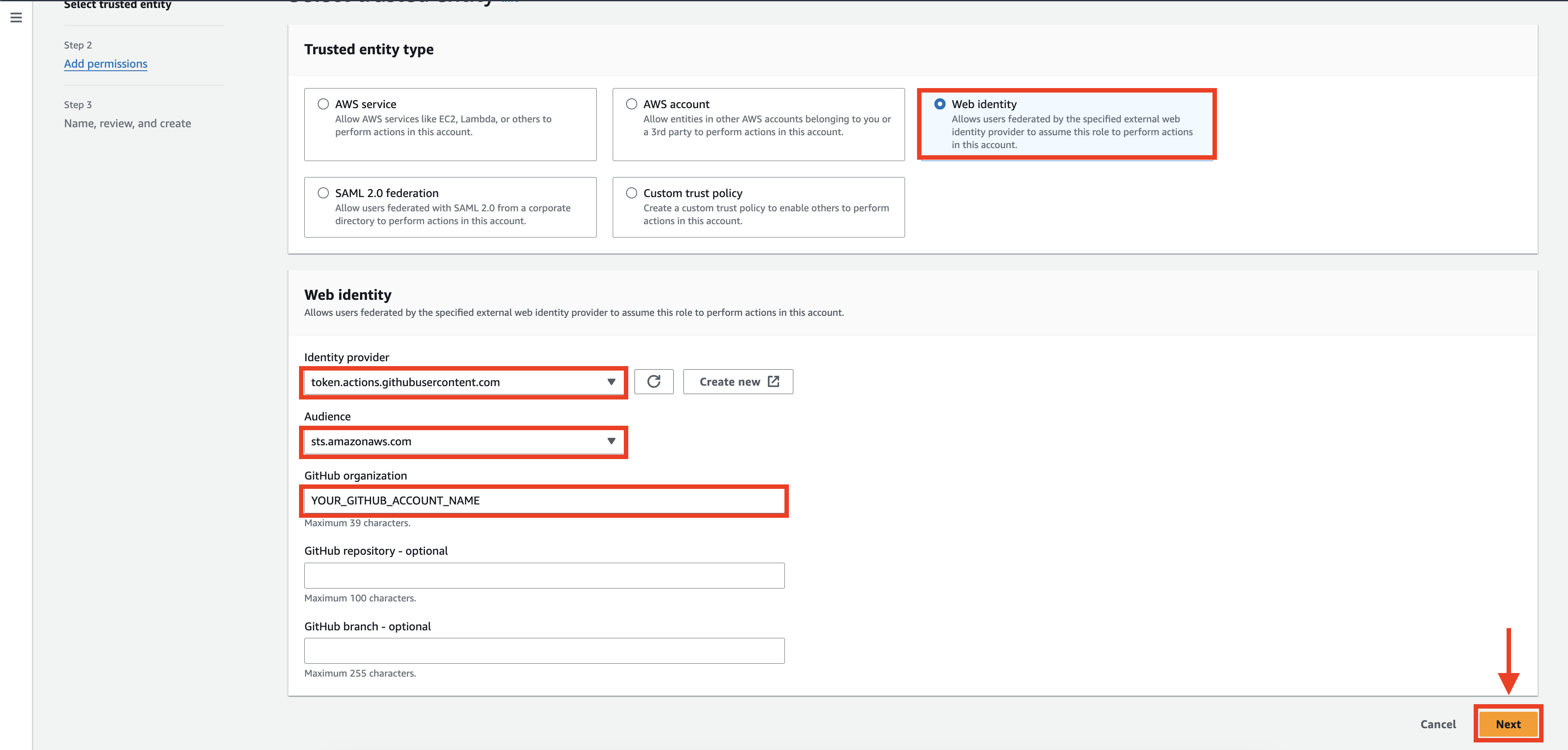Viewport: 1568px width, 750px height.
Task: Select the AWS service radio option
Action: pos(323,104)
